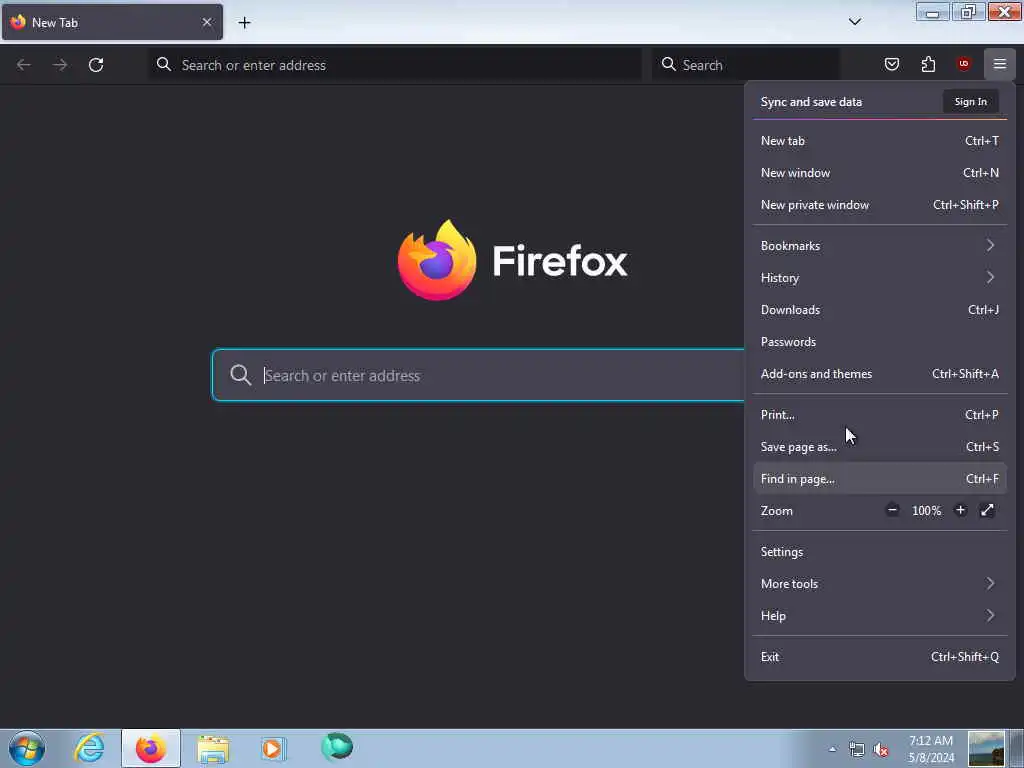This screenshot has width=1024, height=768.
Task: Open the list all tabs chevron
Action: [855, 22]
